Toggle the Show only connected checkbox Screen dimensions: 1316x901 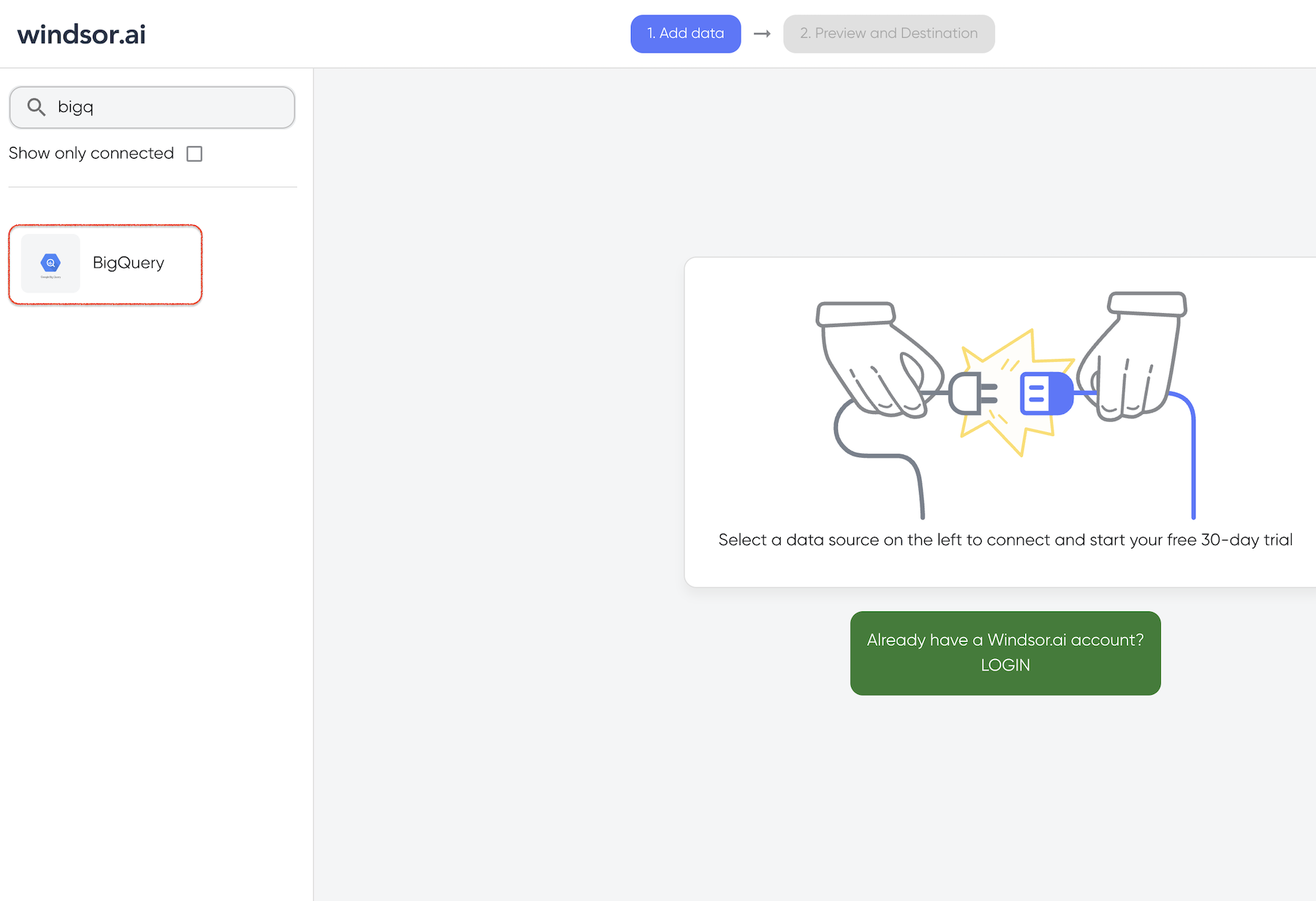coord(194,154)
